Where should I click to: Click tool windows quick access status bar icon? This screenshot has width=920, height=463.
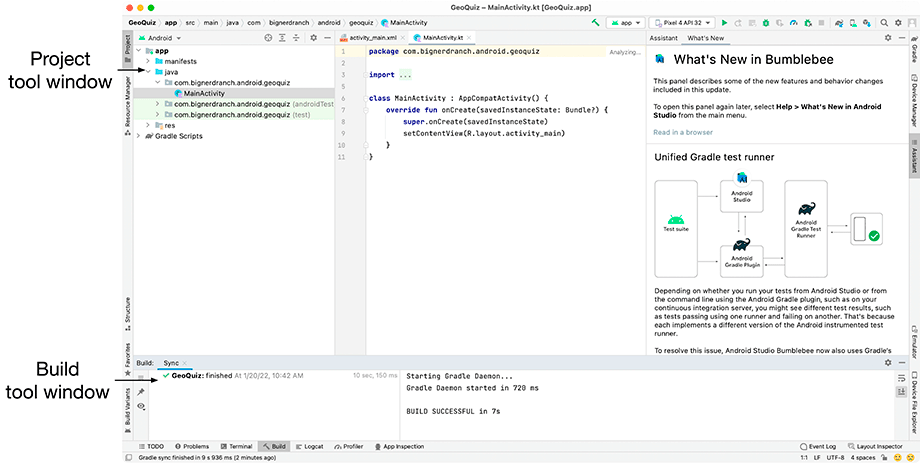(x=129, y=457)
